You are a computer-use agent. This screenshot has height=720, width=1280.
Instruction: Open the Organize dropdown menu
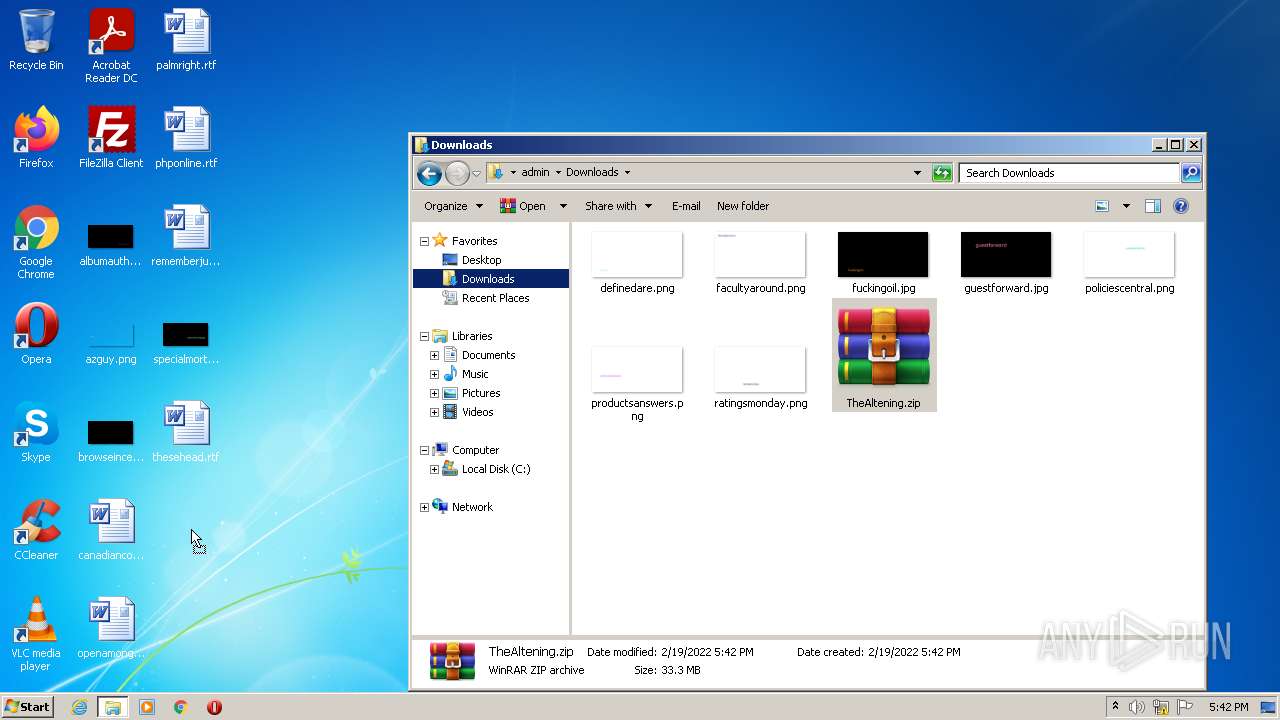[x=453, y=206]
